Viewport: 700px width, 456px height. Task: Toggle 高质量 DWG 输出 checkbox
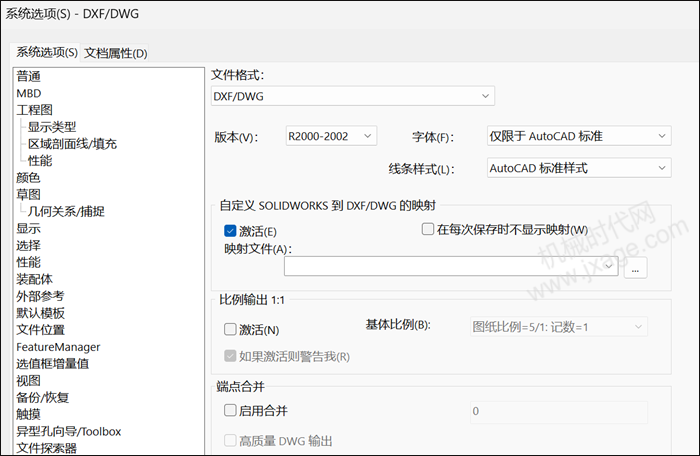230,441
